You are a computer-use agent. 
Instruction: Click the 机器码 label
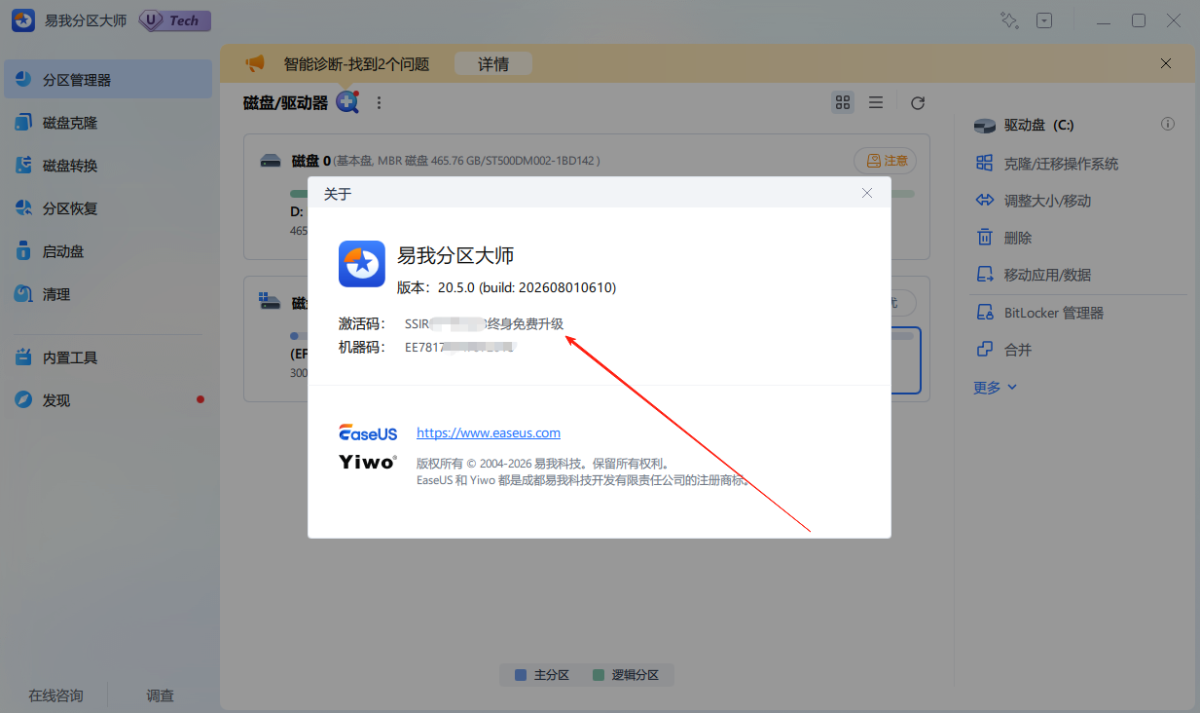click(362, 348)
